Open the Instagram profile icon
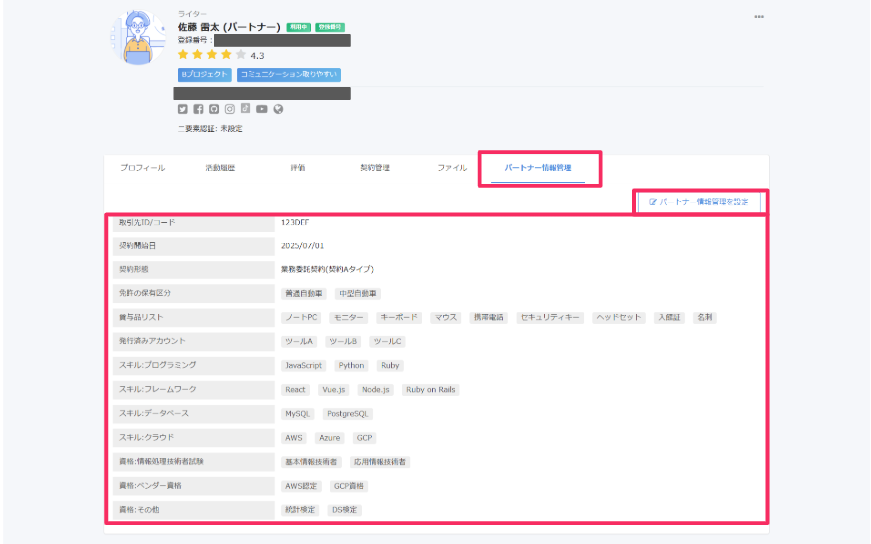The height and width of the screenshot is (544, 871). 229,109
